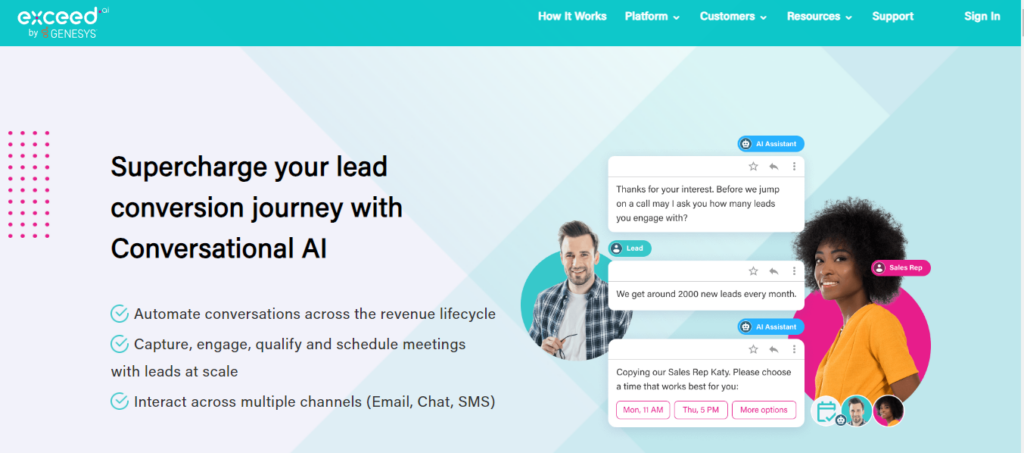The height and width of the screenshot is (453, 1024).
Task: Click the calendar check icon near avatars
Action: [825, 411]
